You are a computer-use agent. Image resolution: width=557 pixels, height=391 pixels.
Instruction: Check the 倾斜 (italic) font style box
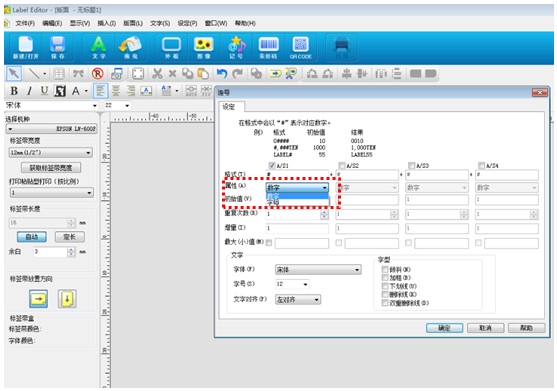(385, 269)
